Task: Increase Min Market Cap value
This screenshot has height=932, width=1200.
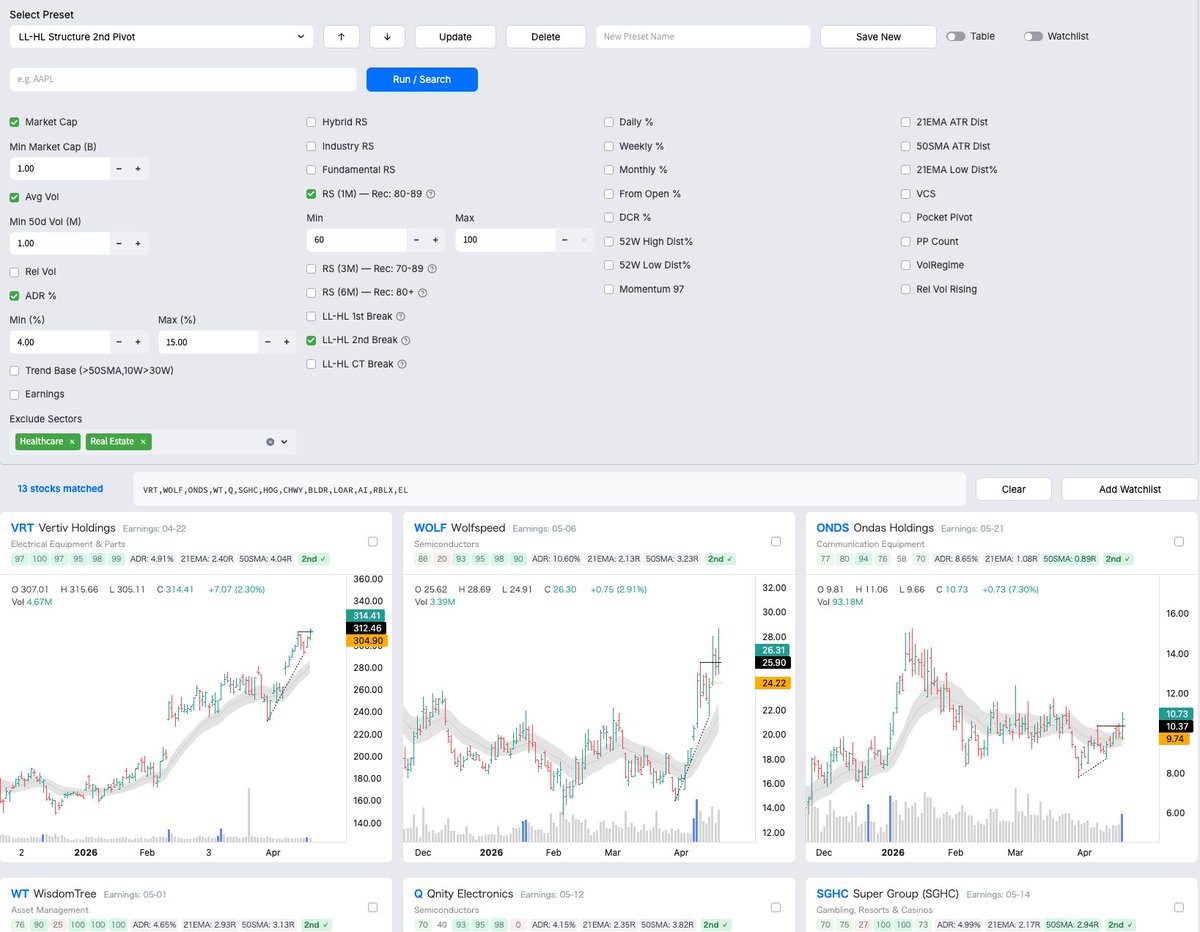Action: [138, 169]
